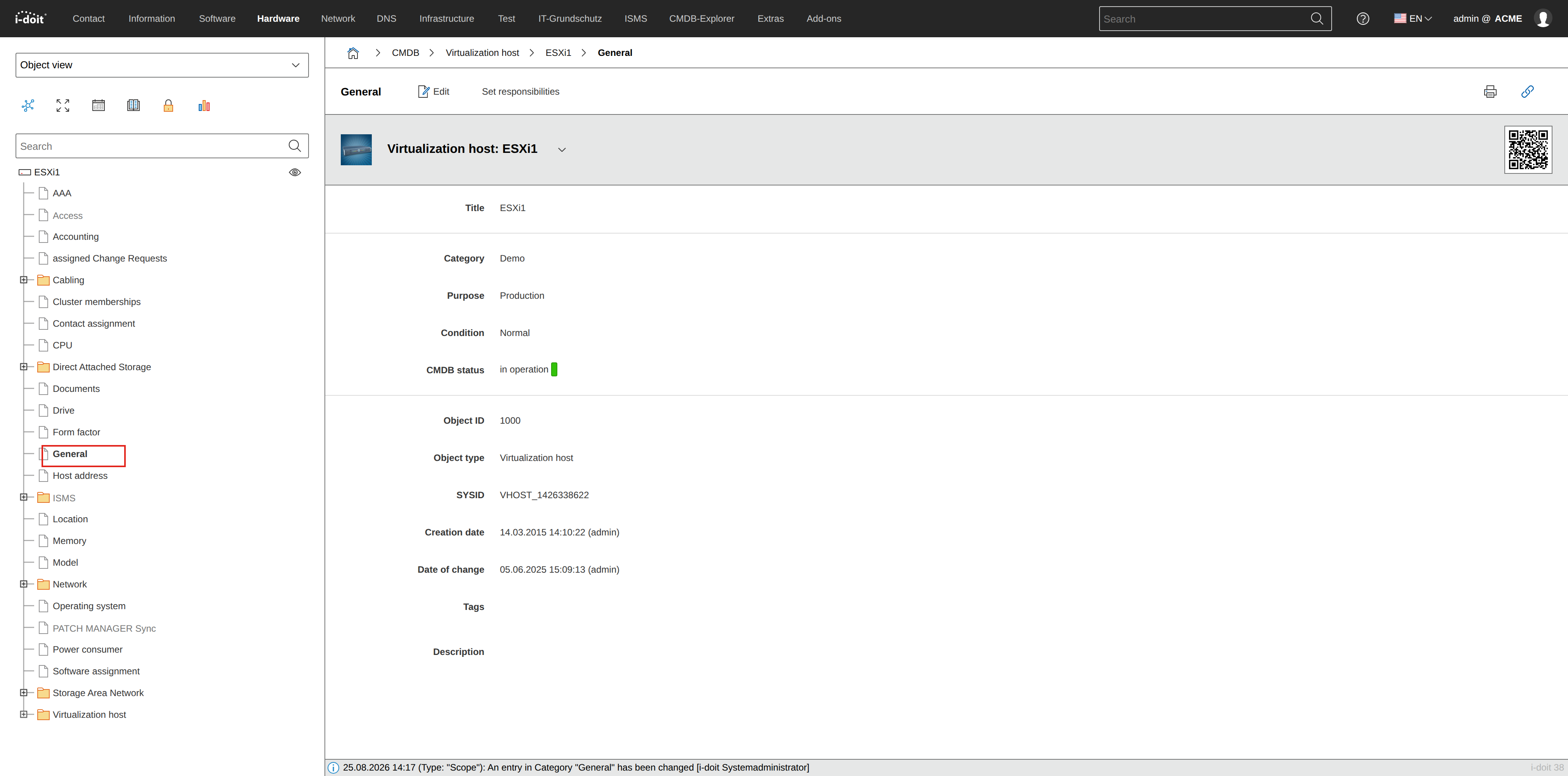The height and width of the screenshot is (776, 1568).
Task: Copy the object link via chain icon
Action: point(1527,91)
